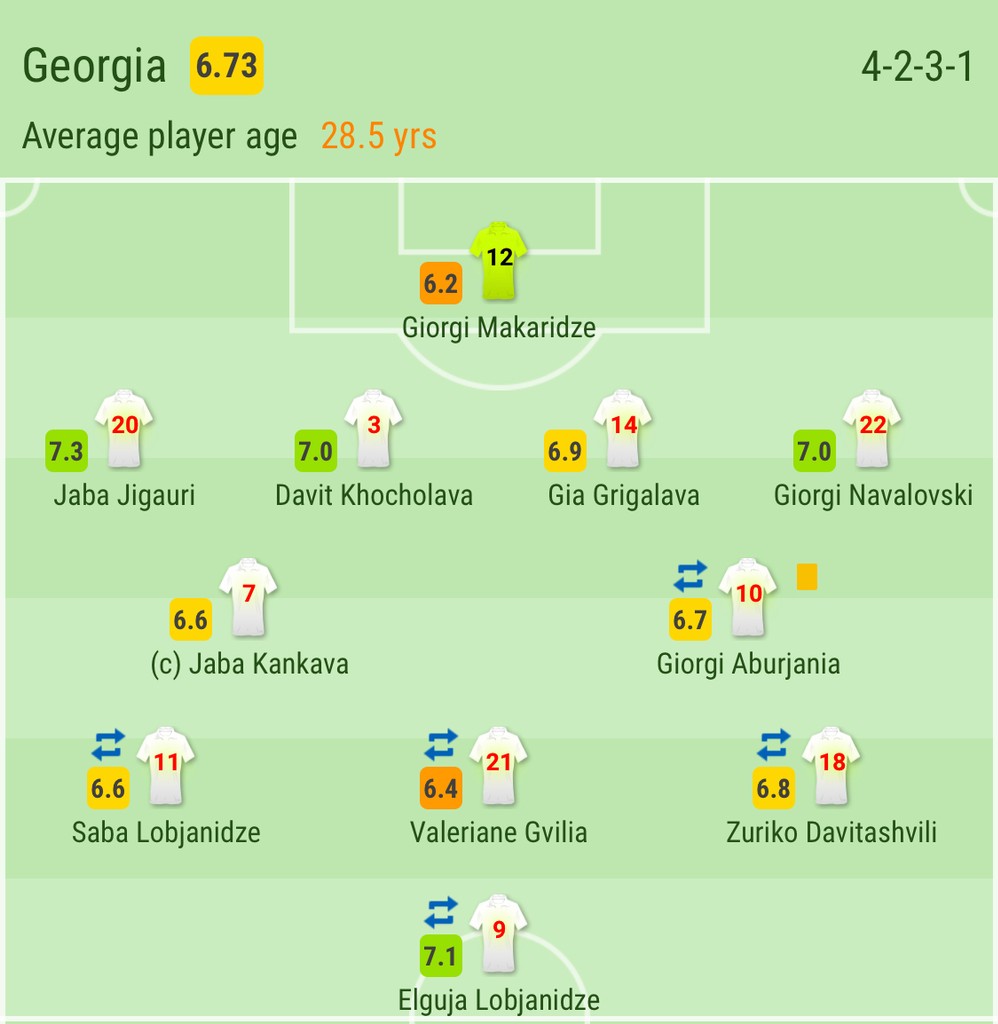Click Georgia team rating 6.73 badge
Screen dimensions: 998x1024
point(227,66)
